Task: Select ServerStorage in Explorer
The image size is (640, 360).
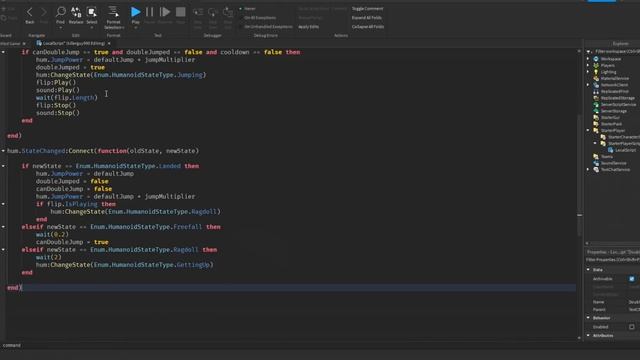Action: coord(613,111)
